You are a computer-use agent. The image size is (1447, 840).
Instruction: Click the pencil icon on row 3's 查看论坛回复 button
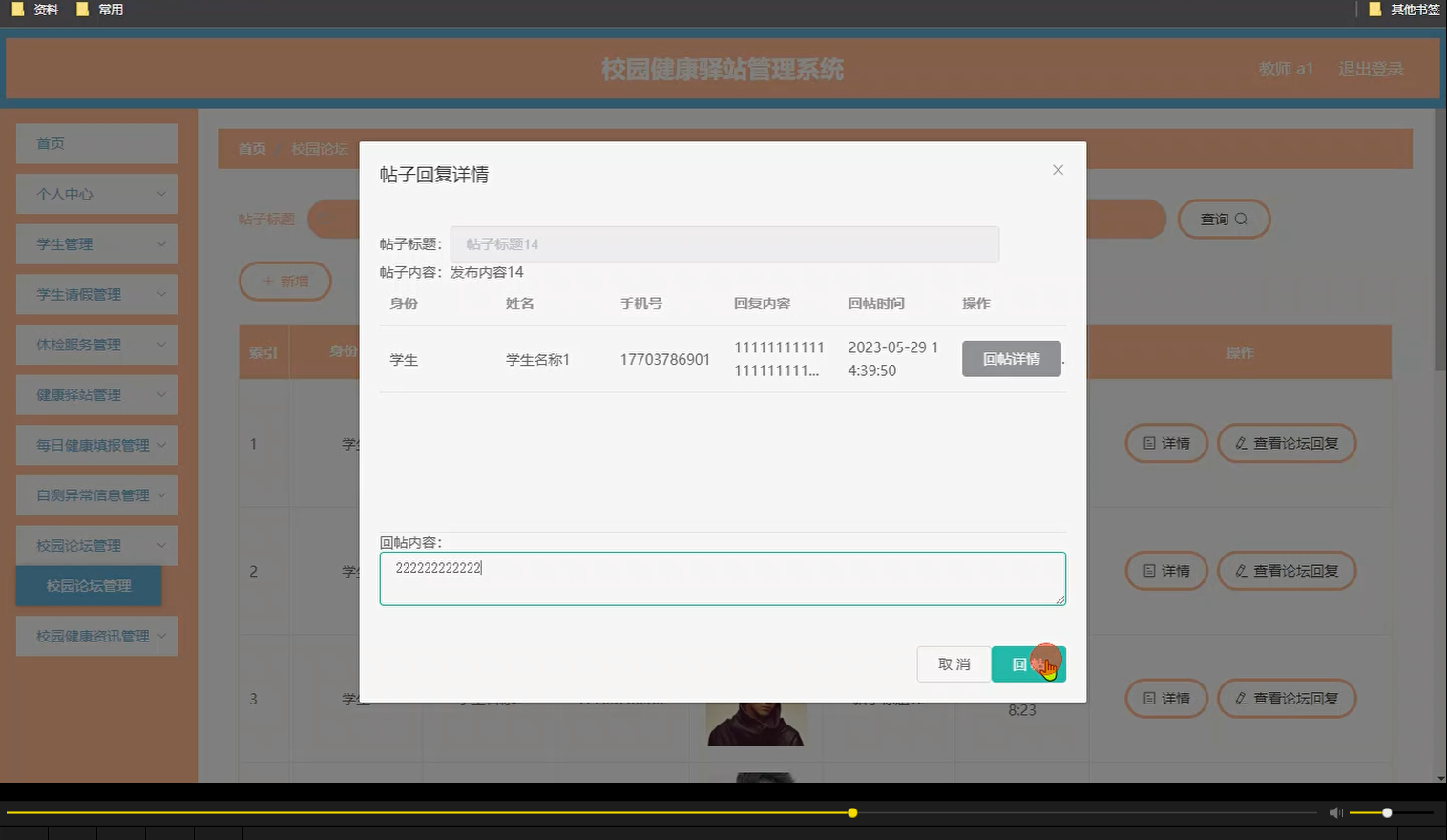[1240, 698]
